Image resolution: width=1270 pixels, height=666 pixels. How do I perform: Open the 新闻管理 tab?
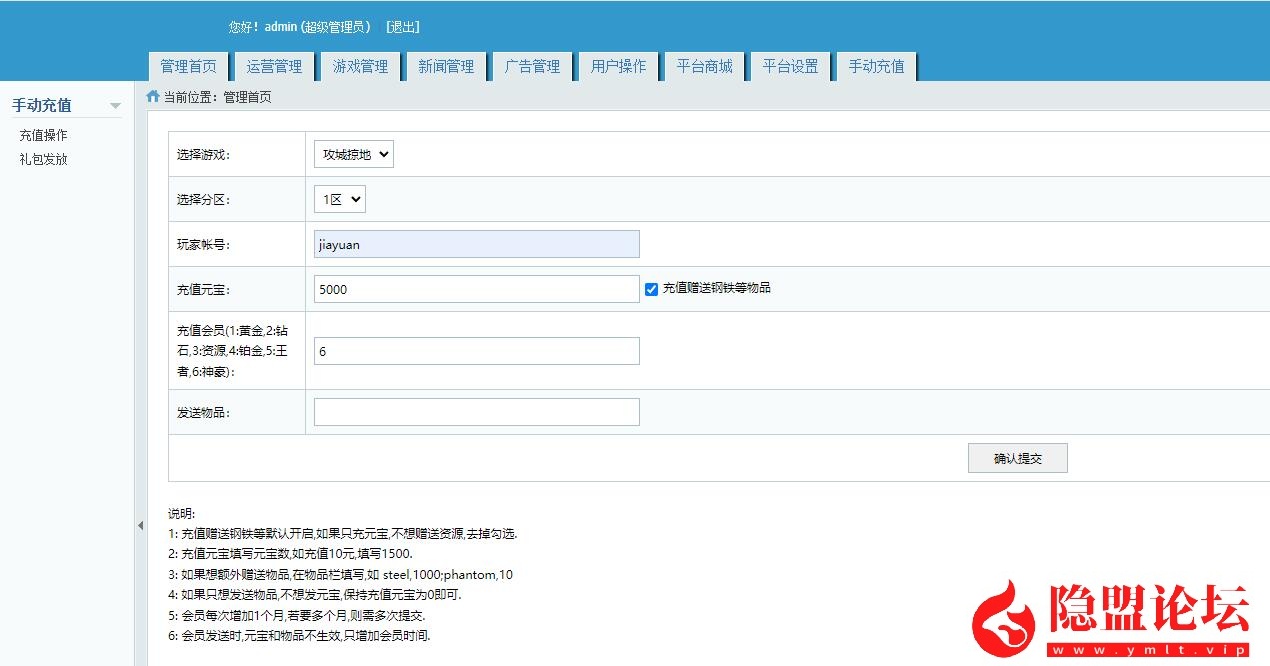pyautogui.click(x=446, y=66)
